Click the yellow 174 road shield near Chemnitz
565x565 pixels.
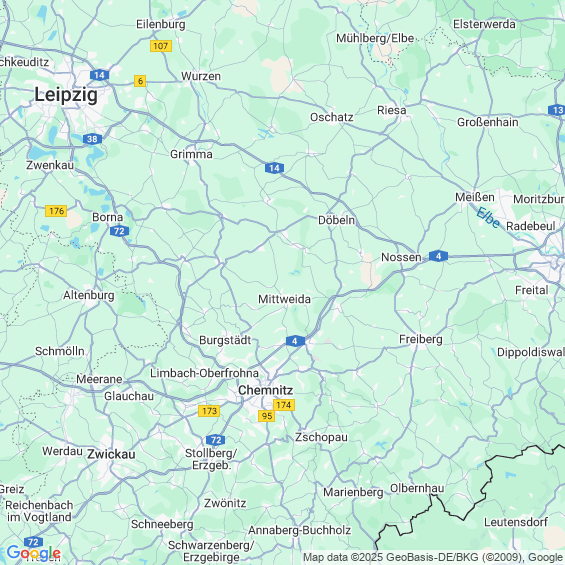(x=284, y=405)
